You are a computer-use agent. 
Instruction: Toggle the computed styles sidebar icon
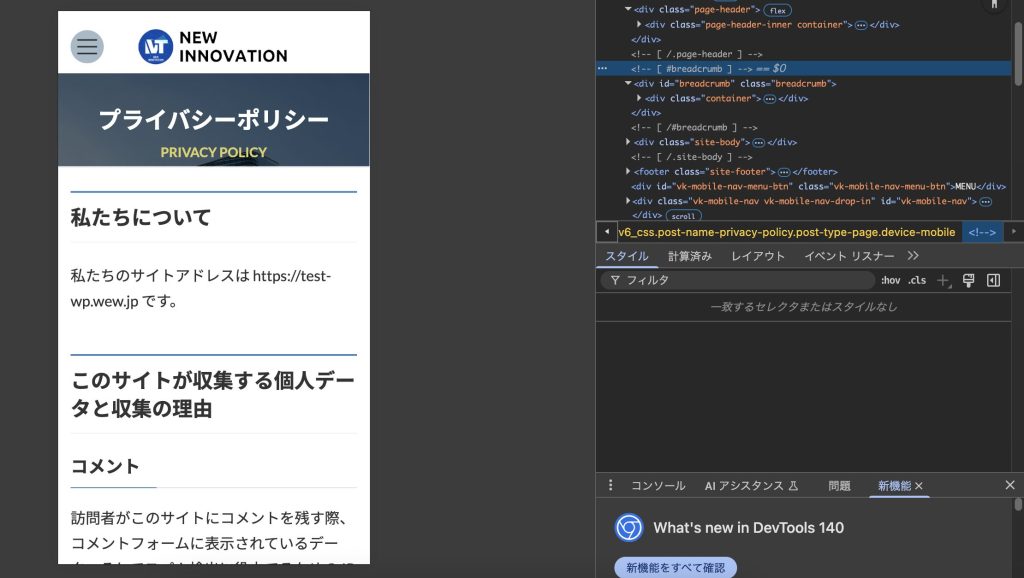pyautogui.click(x=993, y=281)
